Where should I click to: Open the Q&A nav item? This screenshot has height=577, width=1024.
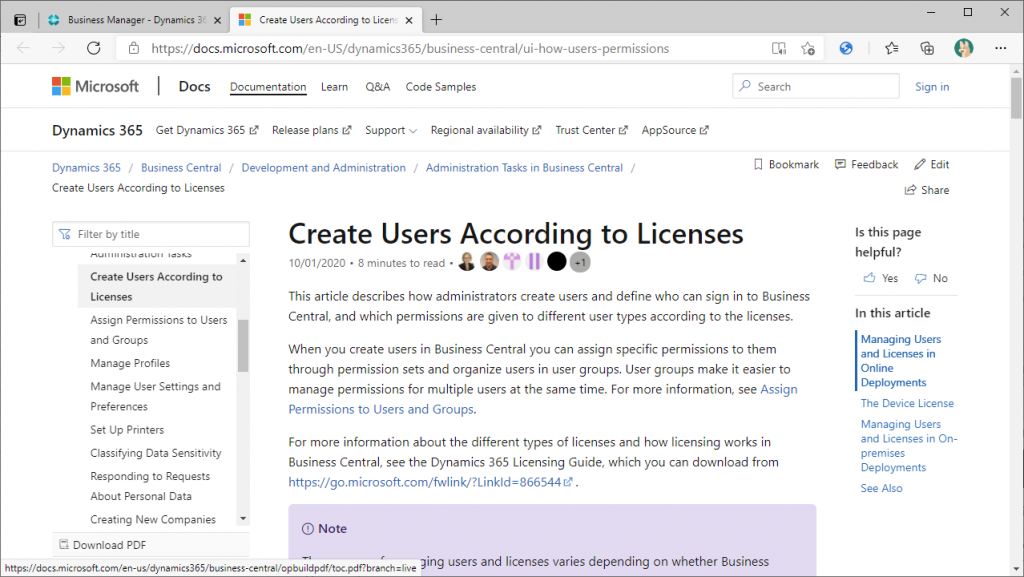click(377, 87)
